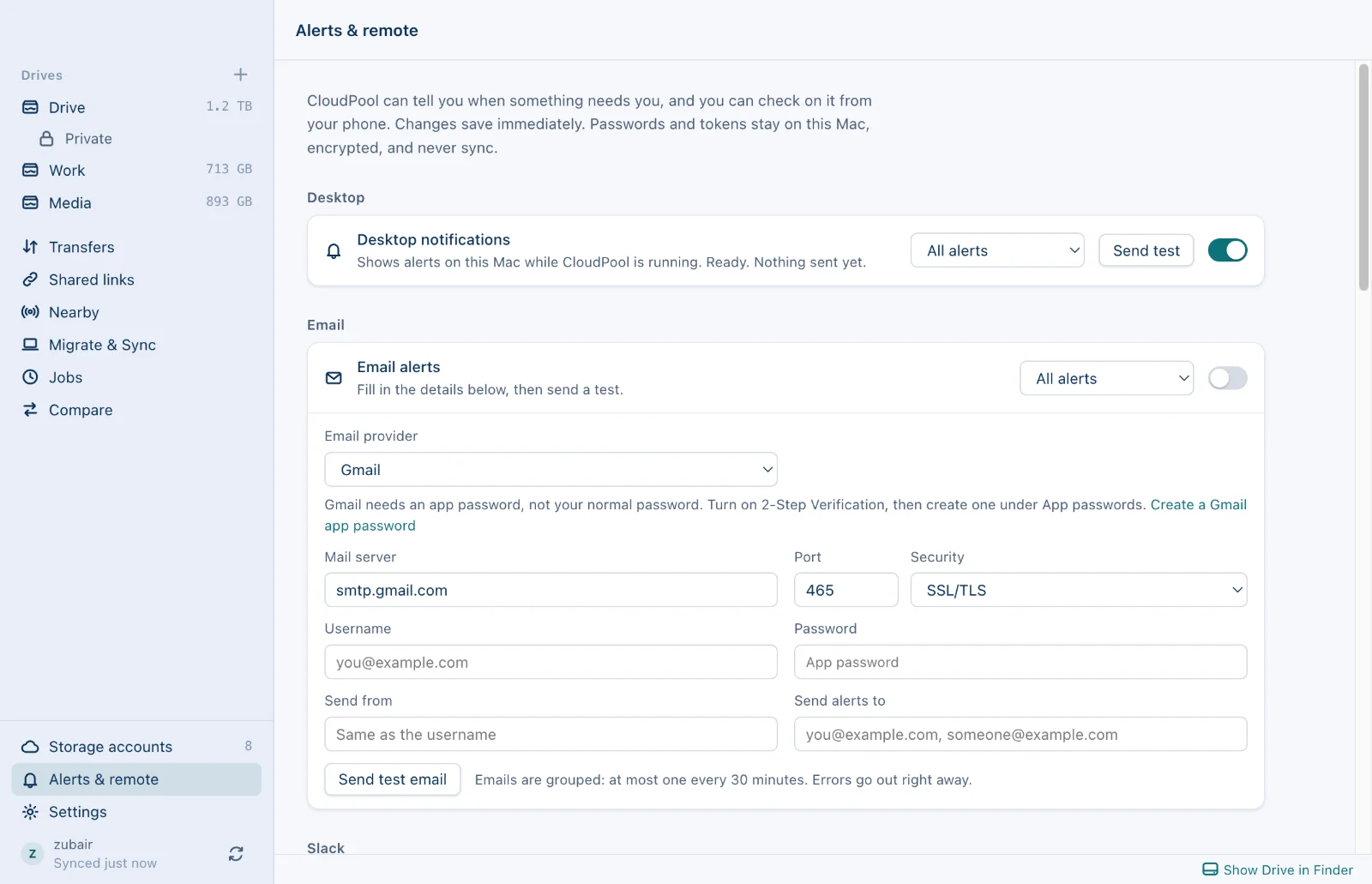
Task: Open the Drive entry in sidebar
Action: 136,107
